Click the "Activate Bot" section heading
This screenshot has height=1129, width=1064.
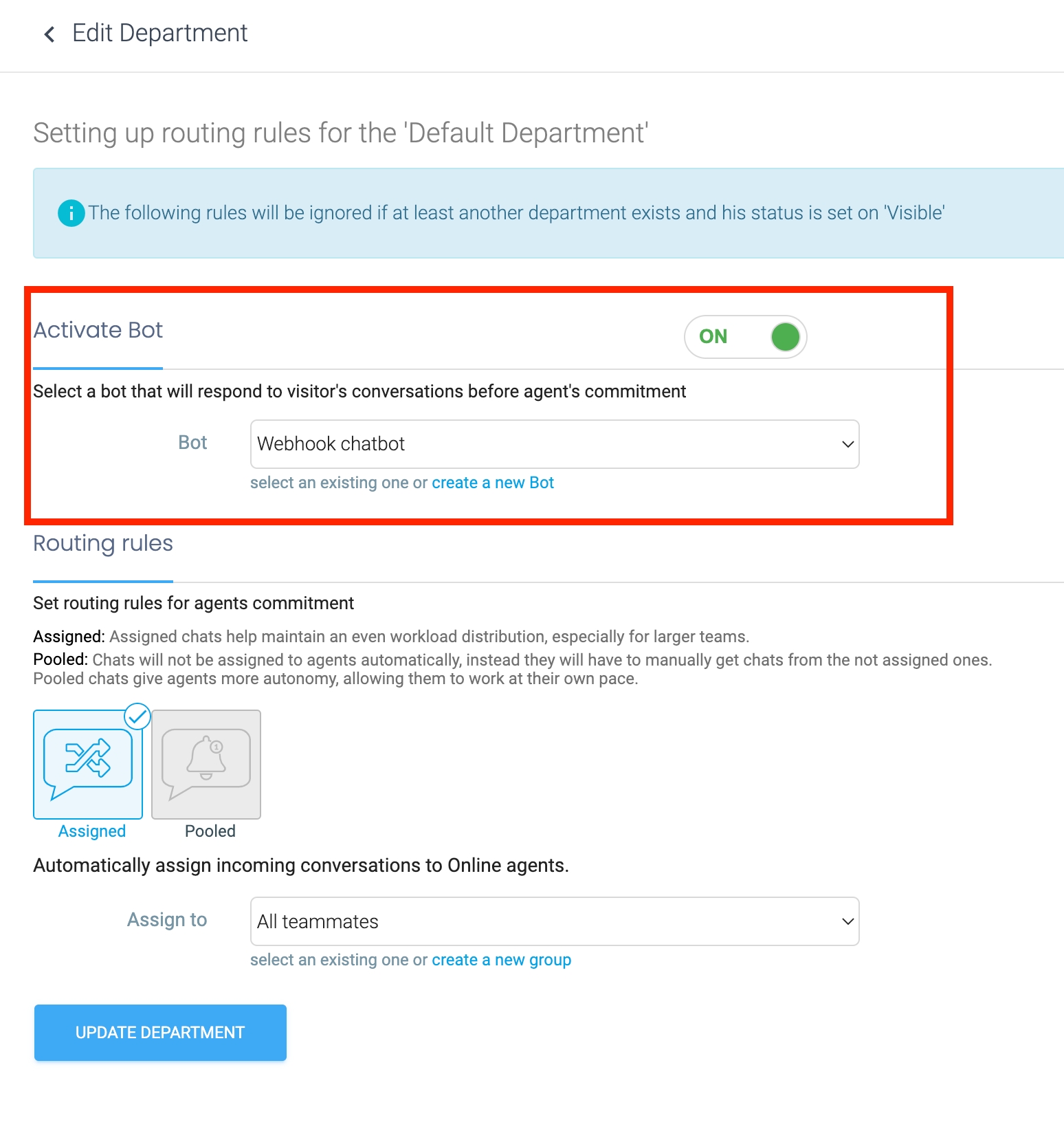coord(98,330)
